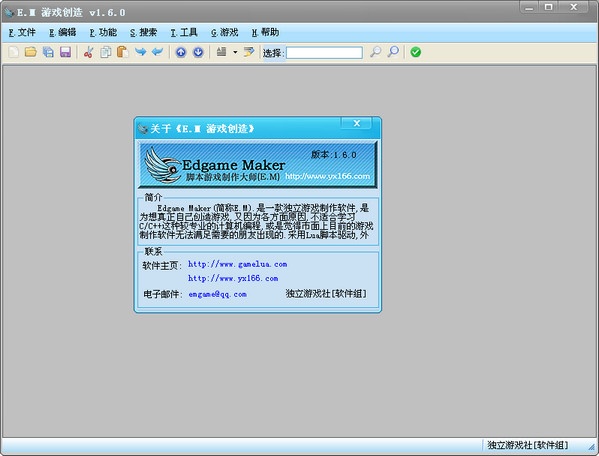Open the http://www.yx166.com contact link
This screenshot has height=456, width=599.
click(233, 278)
